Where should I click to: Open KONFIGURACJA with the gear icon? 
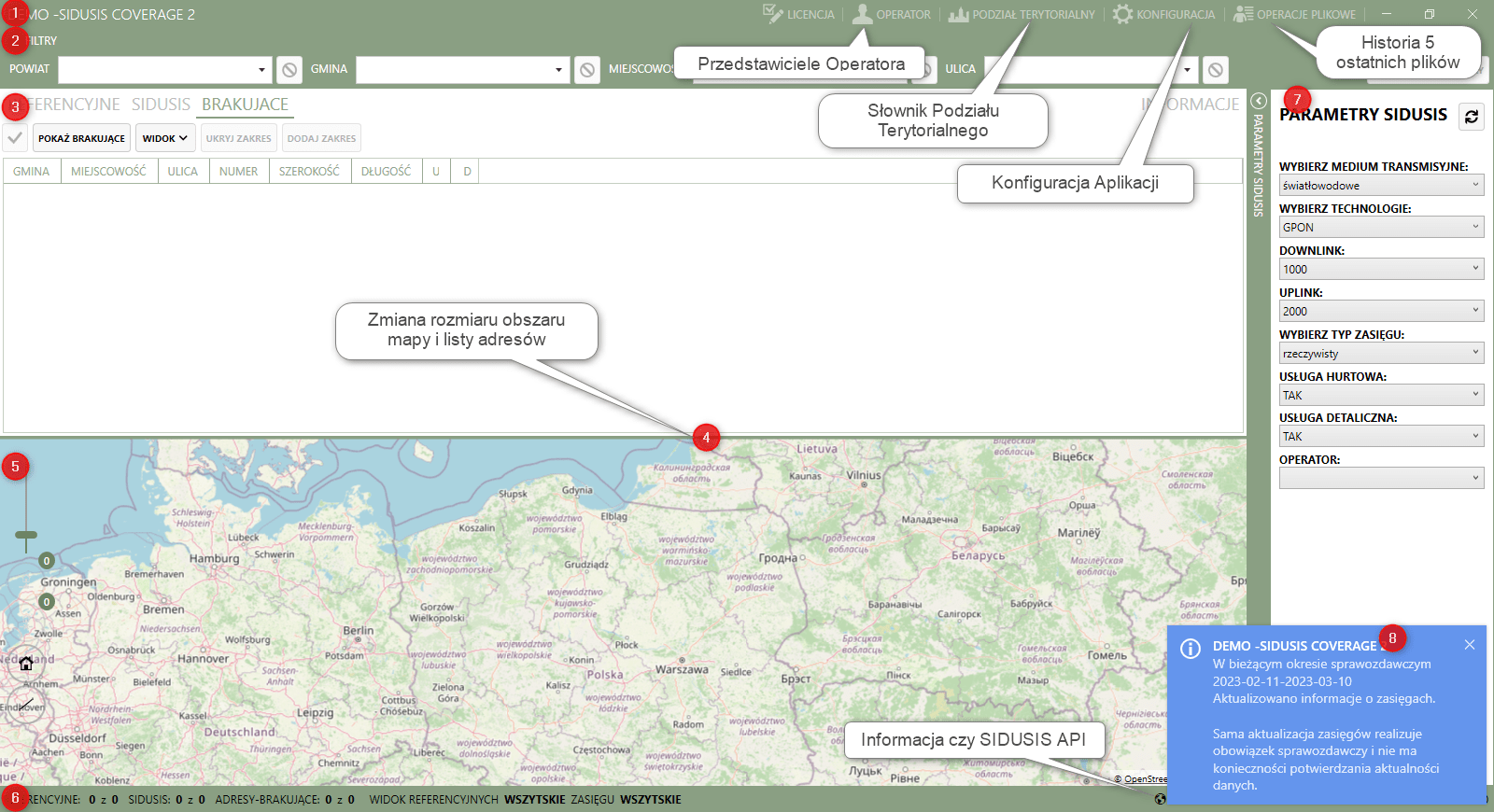pos(1122,14)
